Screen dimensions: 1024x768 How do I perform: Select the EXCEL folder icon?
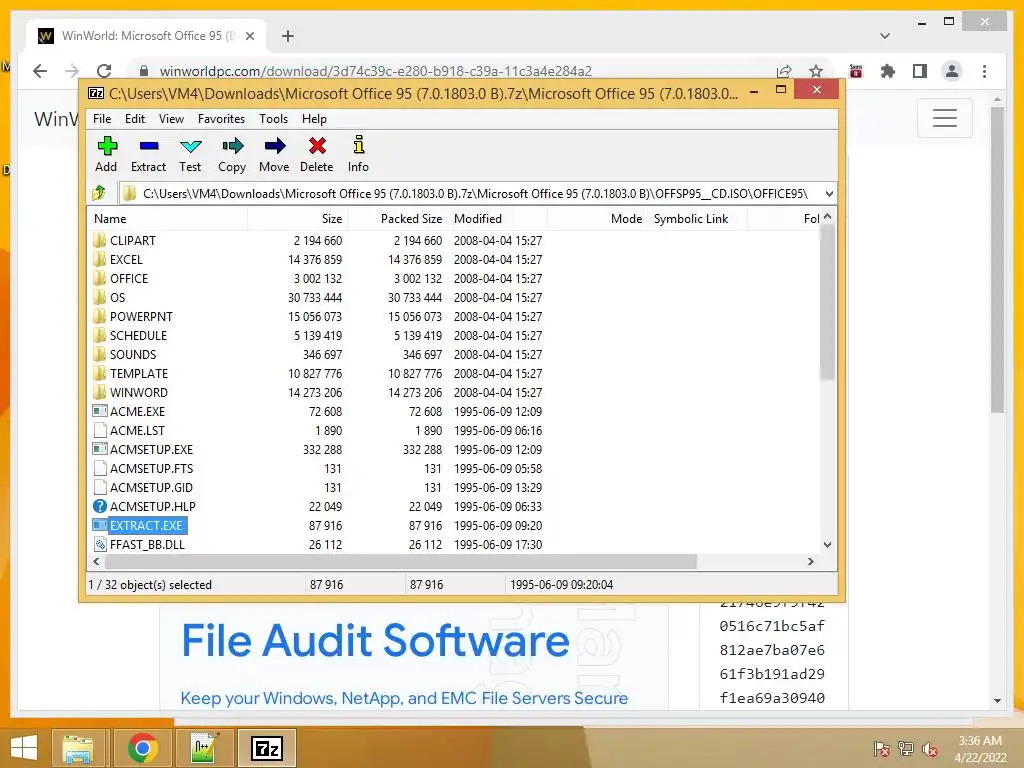pos(99,259)
